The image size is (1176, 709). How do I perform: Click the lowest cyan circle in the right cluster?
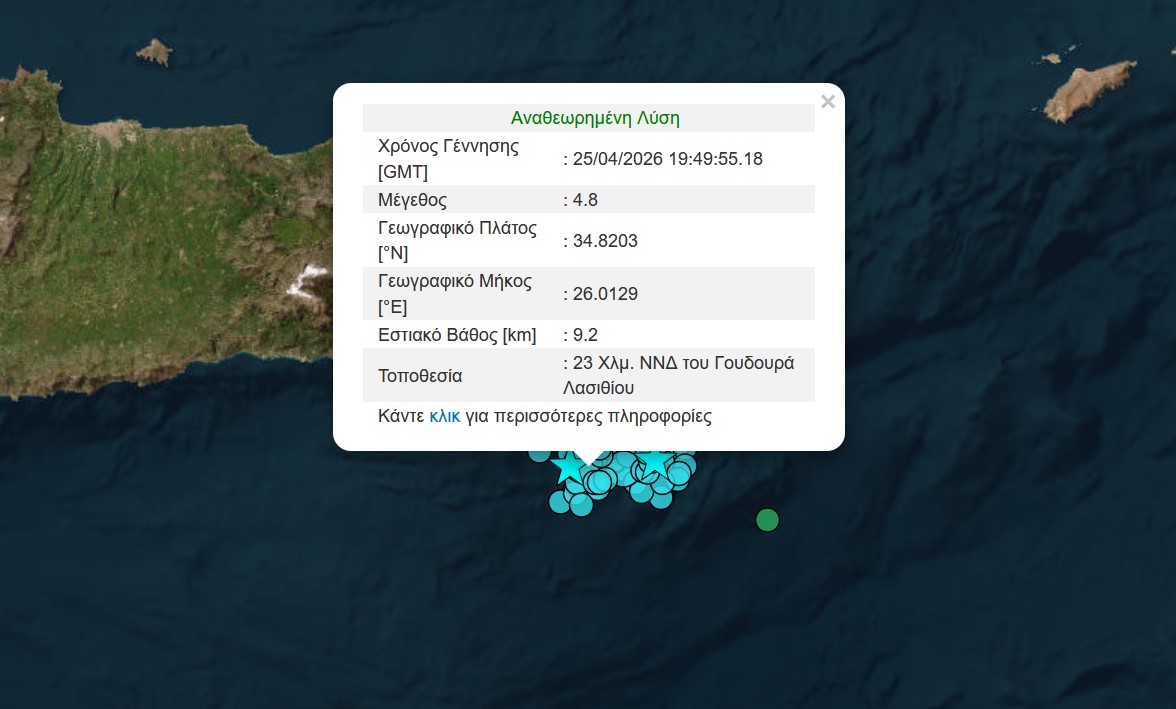coord(660,497)
